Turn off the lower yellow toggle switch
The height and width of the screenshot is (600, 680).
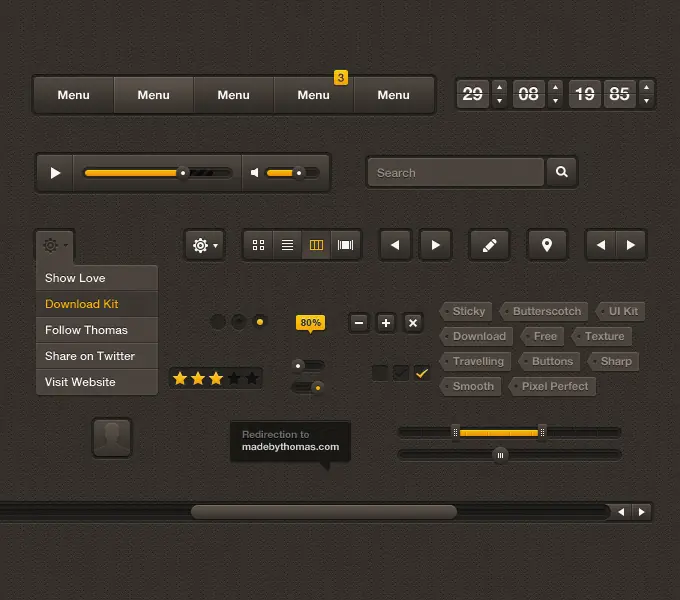308,388
